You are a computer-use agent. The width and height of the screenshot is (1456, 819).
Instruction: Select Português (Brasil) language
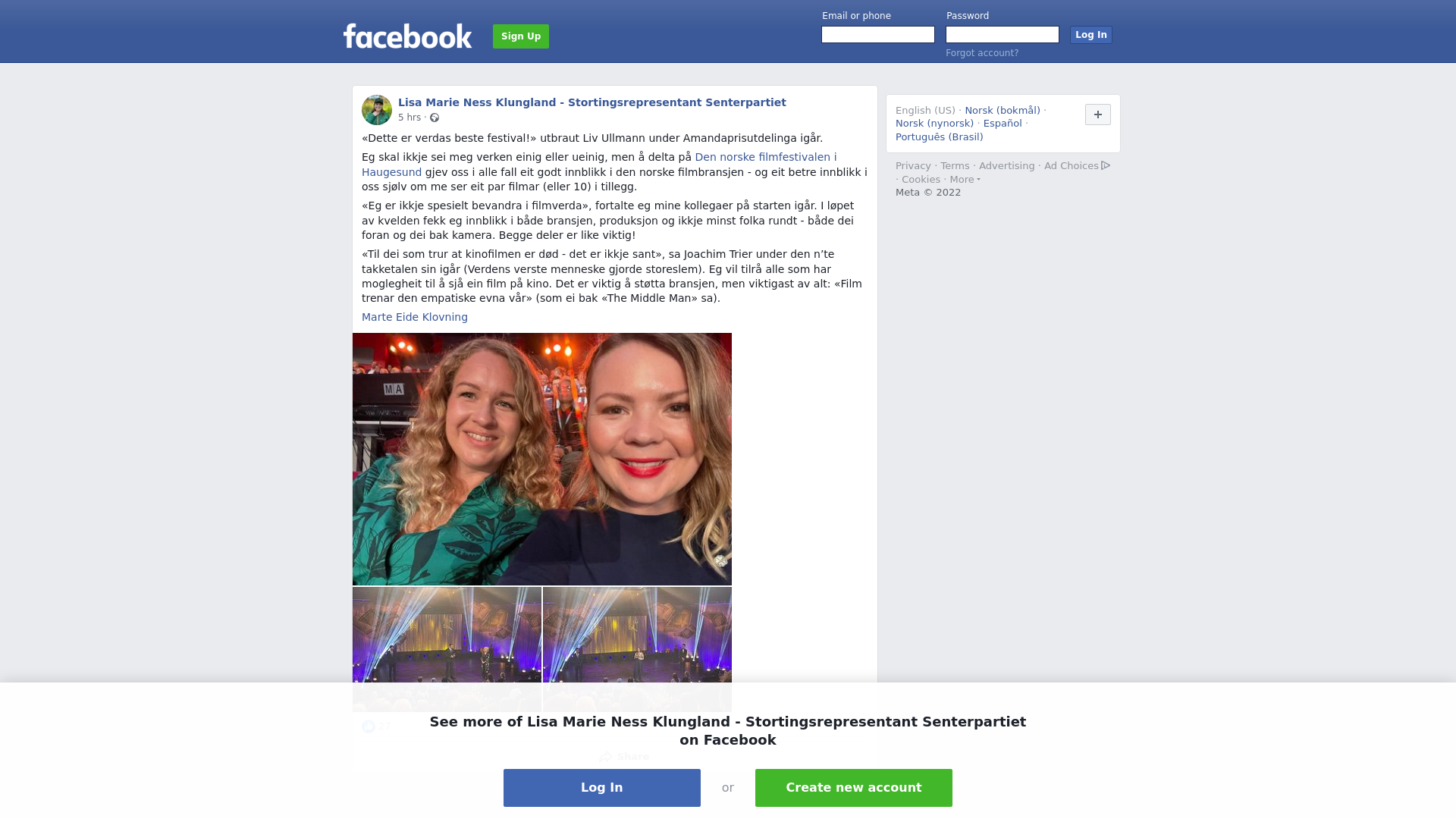(x=939, y=137)
